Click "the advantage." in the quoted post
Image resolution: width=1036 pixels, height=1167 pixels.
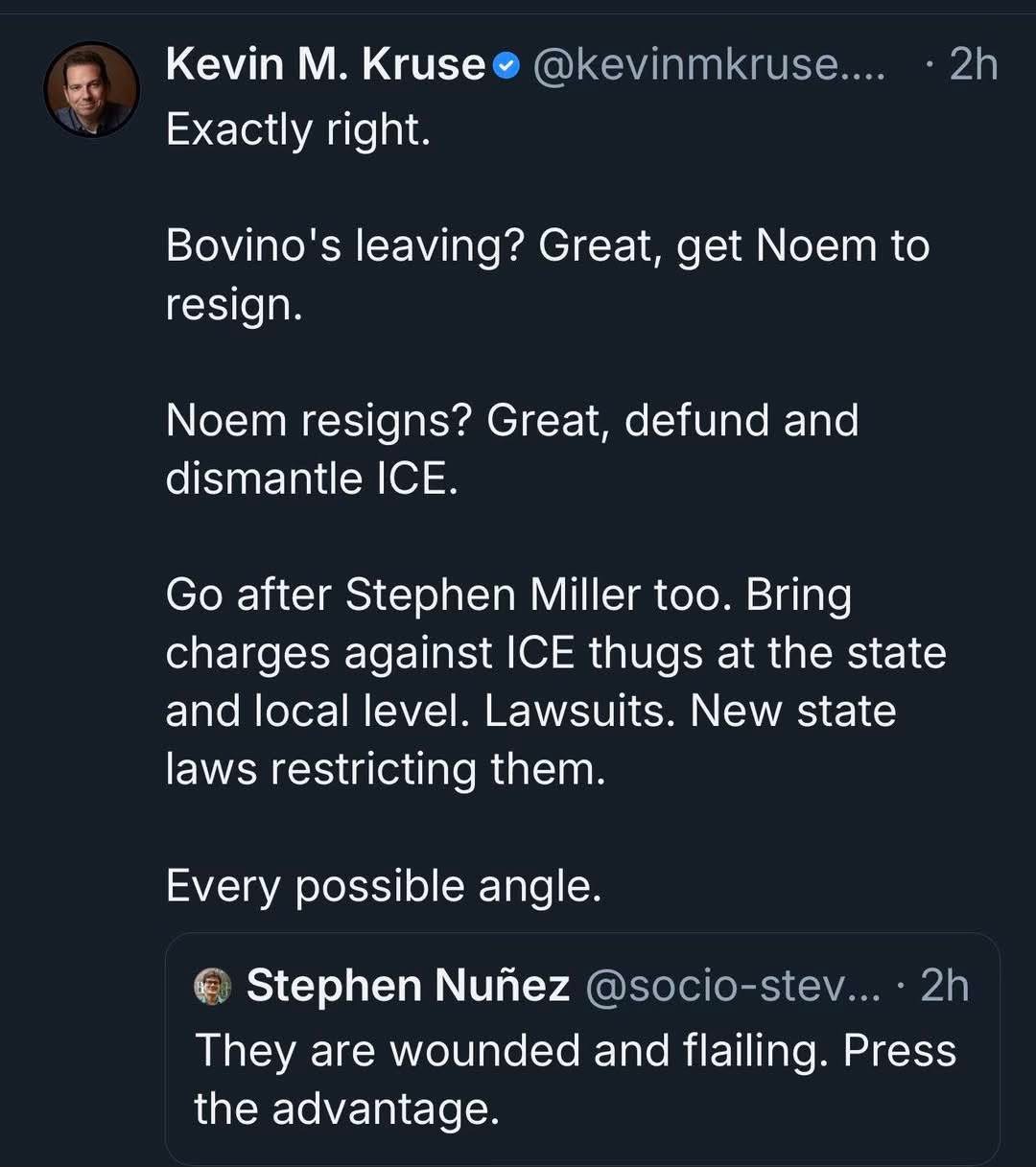pyautogui.click(x=347, y=1109)
